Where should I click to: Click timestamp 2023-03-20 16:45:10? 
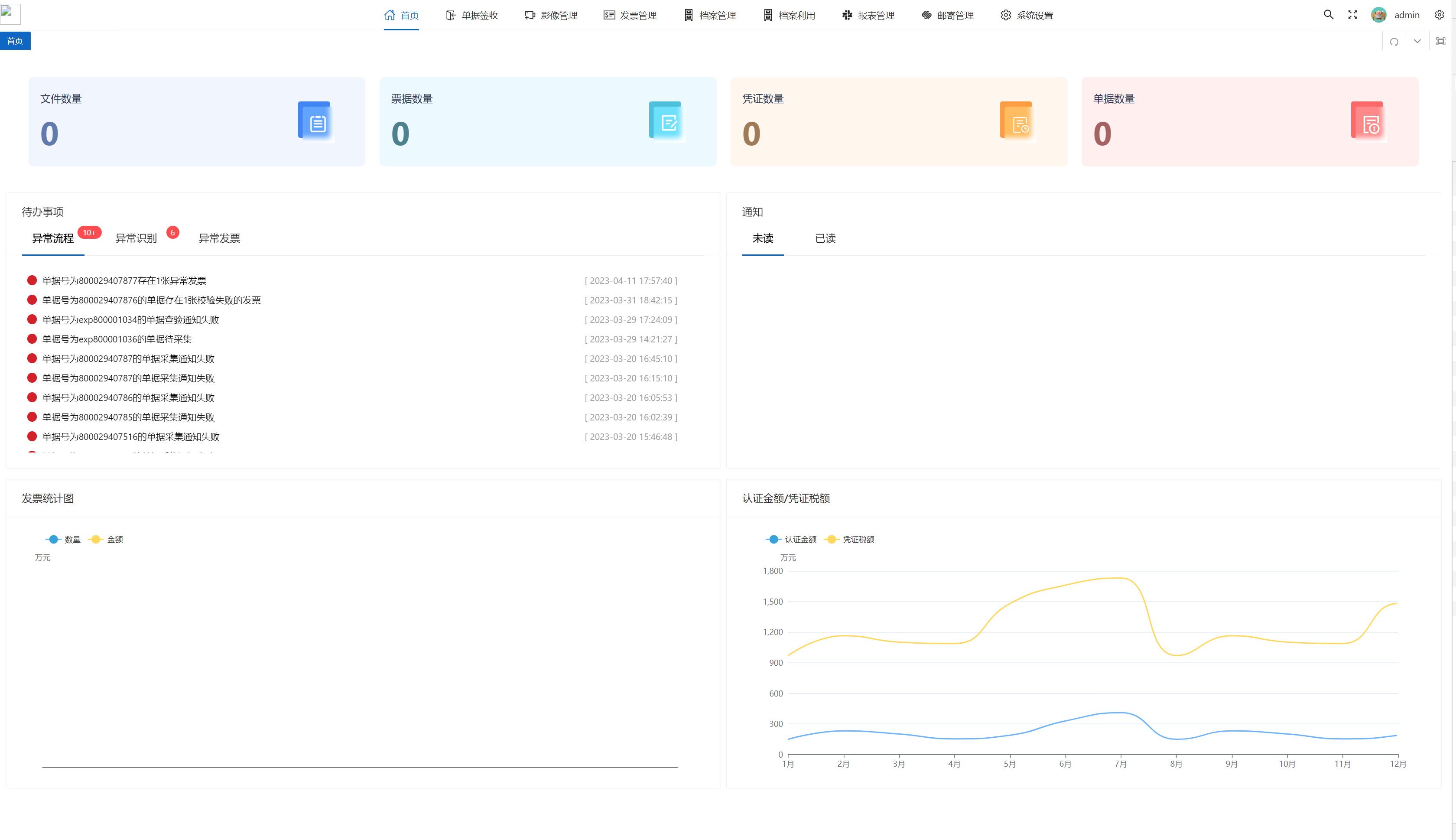(x=631, y=359)
